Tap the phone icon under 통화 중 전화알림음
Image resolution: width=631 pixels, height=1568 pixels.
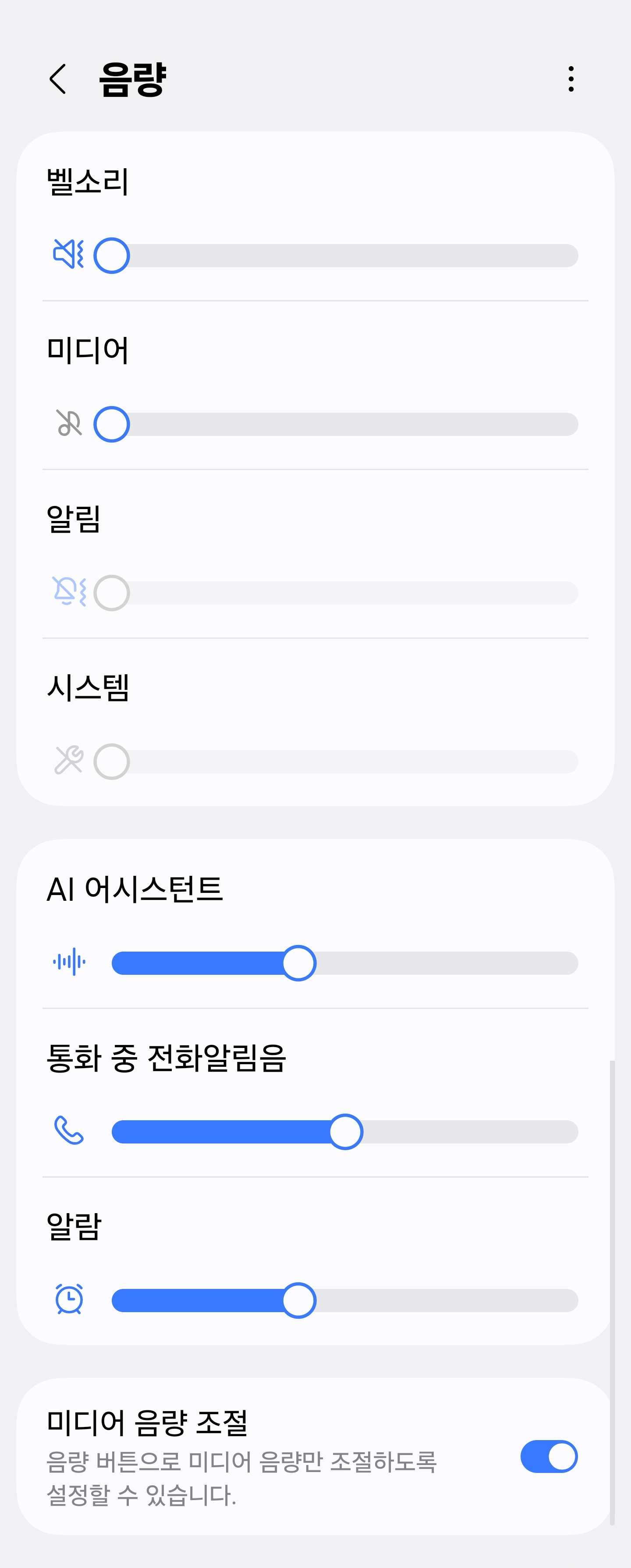(69, 1130)
